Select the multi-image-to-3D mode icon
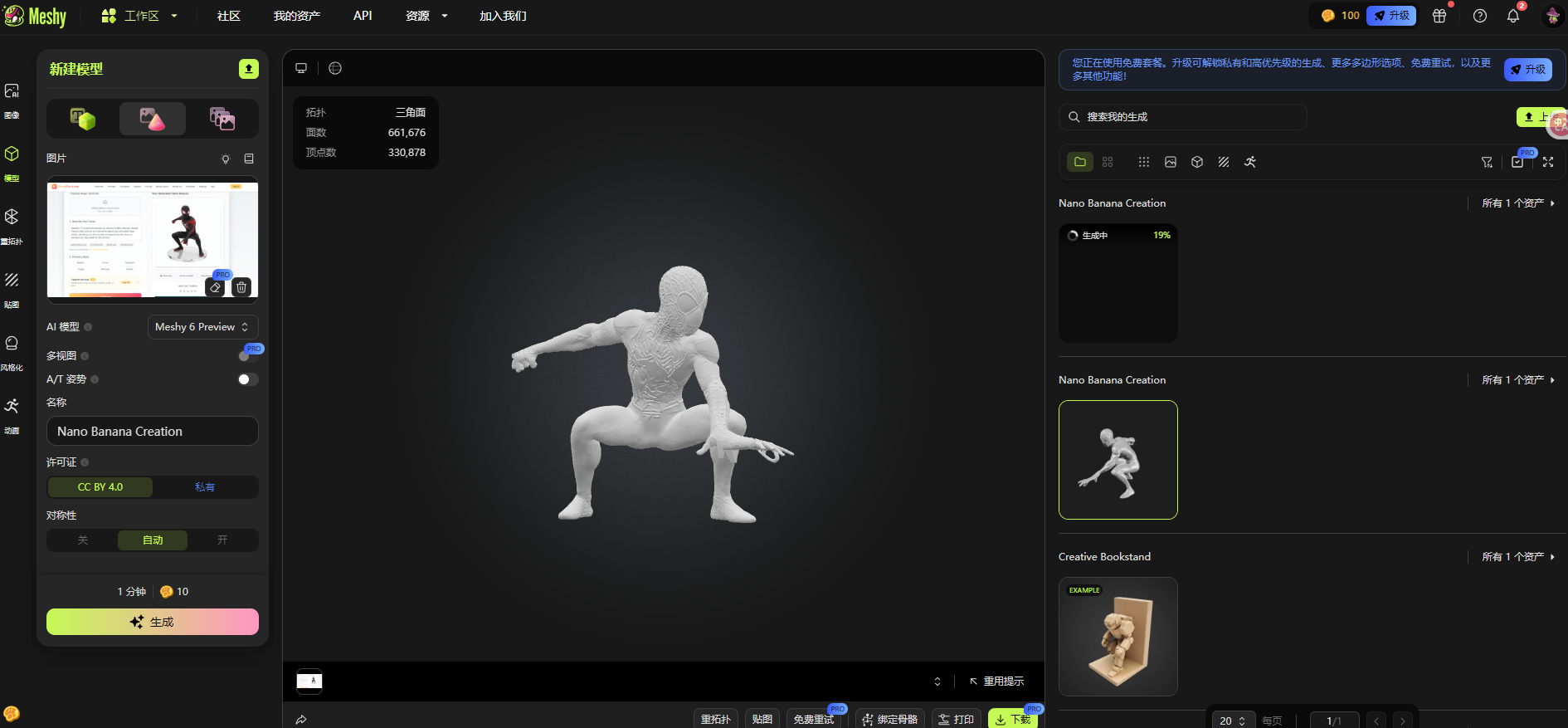The image size is (1568, 728). point(222,119)
